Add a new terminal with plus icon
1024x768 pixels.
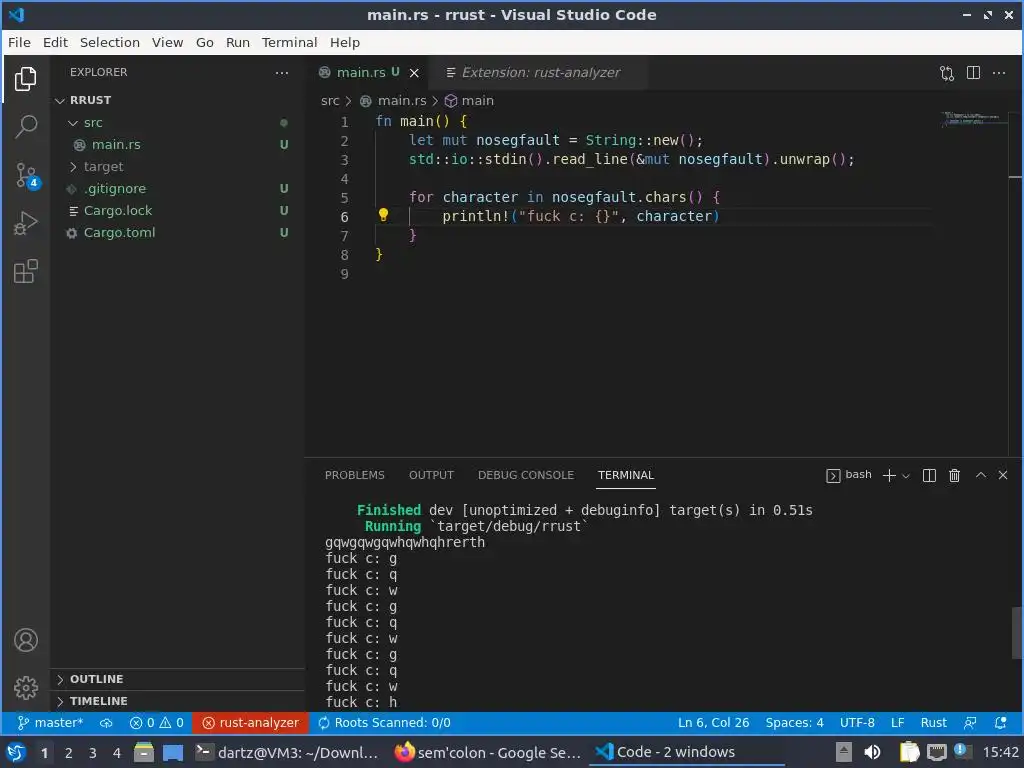889,475
